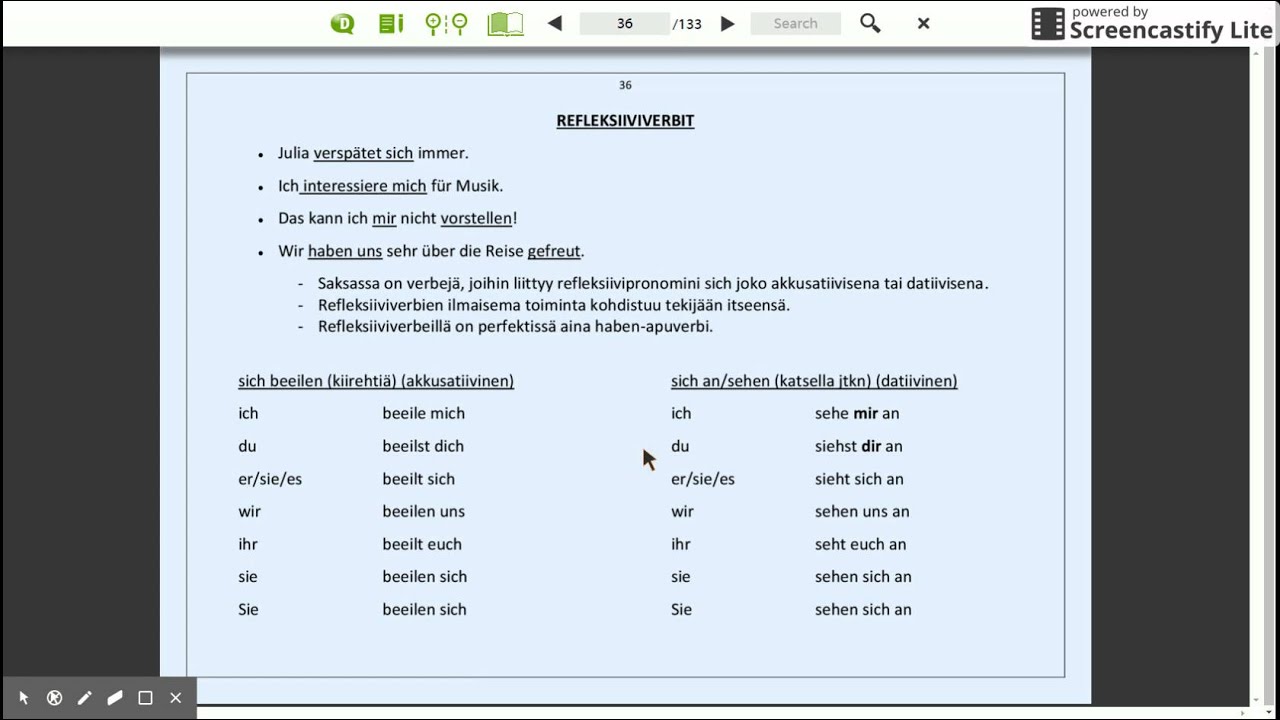Image resolution: width=1280 pixels, height=720 pixels.
Task: Click the green D speech-bubble icon
Action: coord(343,23)
